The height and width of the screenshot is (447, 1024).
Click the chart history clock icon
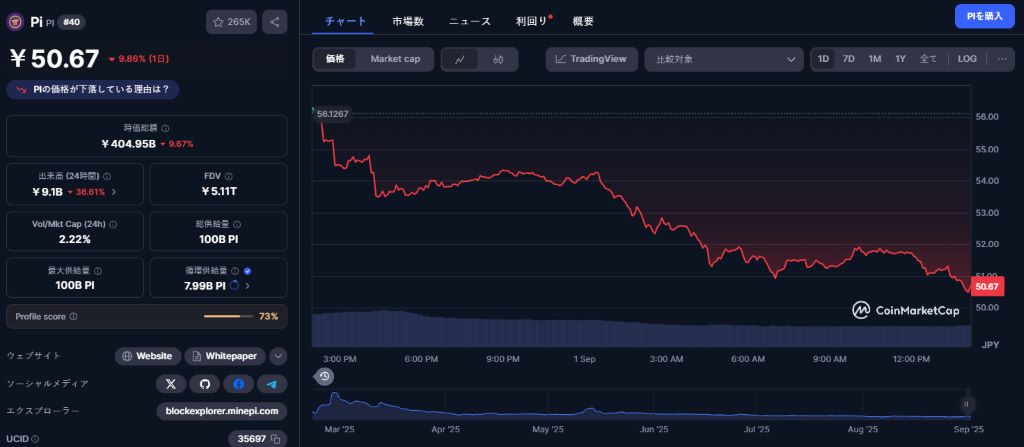point(325,376)
